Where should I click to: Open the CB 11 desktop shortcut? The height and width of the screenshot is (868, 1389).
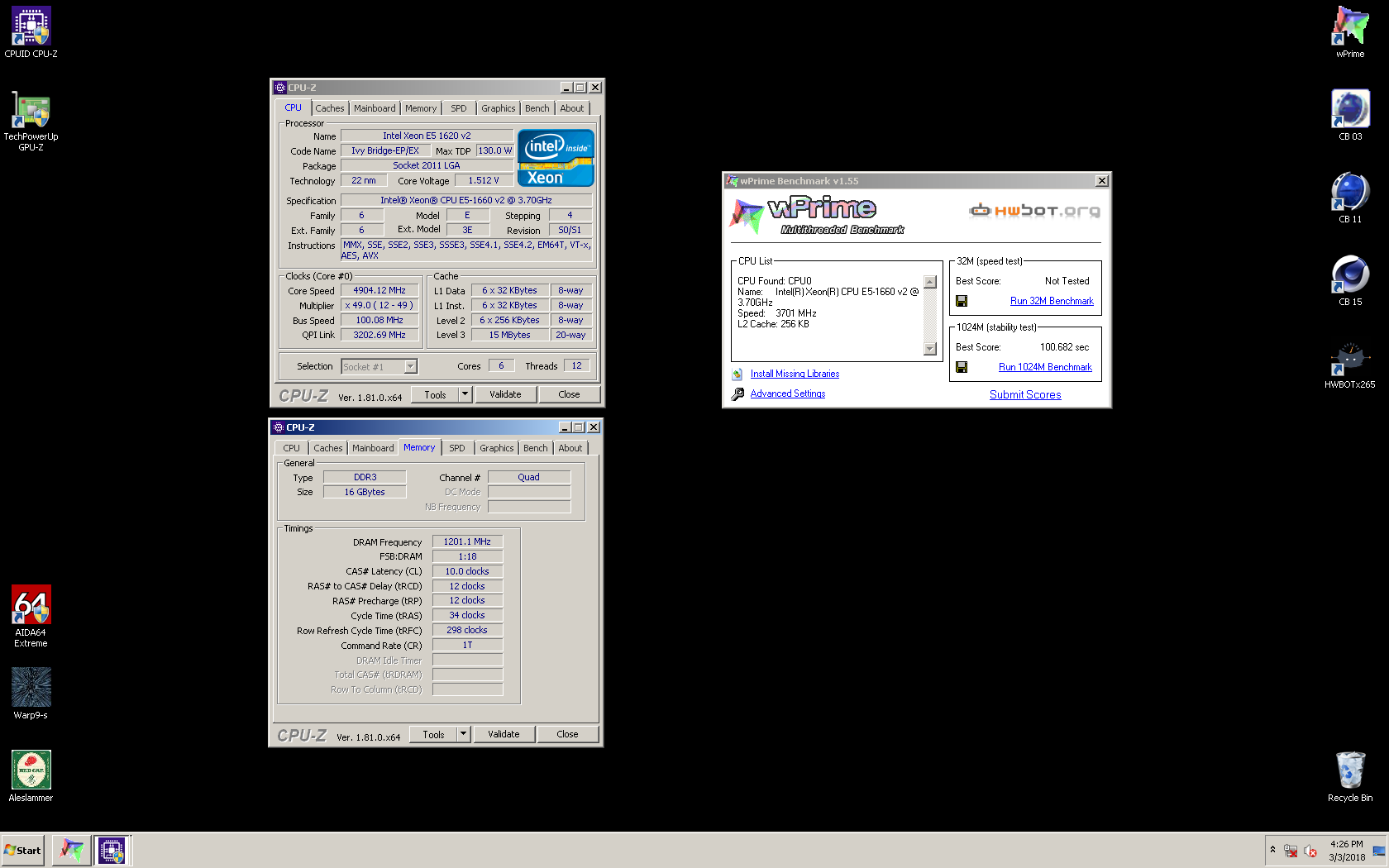click(x=1350, y=198)
